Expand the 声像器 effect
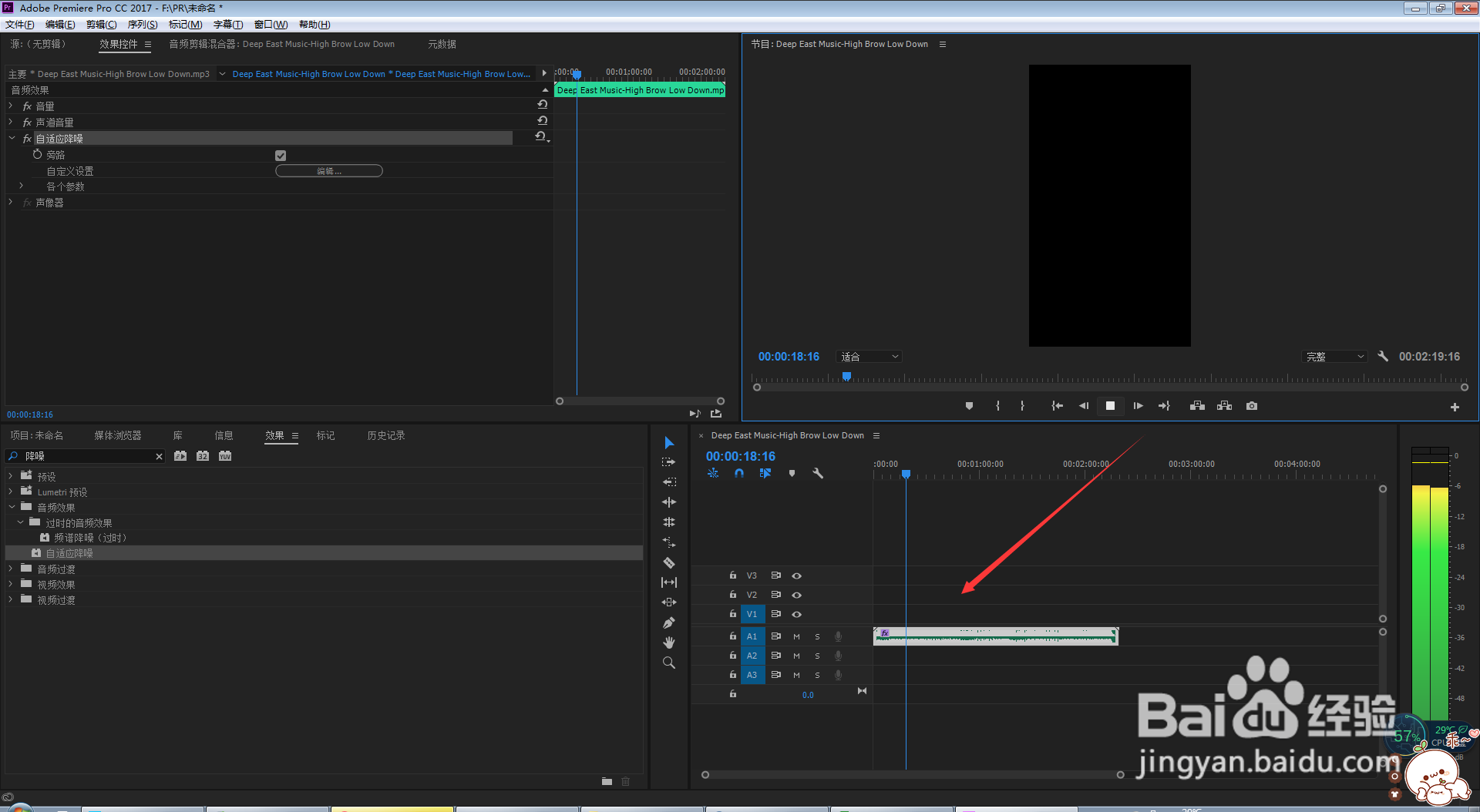 [x=11, y=202]
